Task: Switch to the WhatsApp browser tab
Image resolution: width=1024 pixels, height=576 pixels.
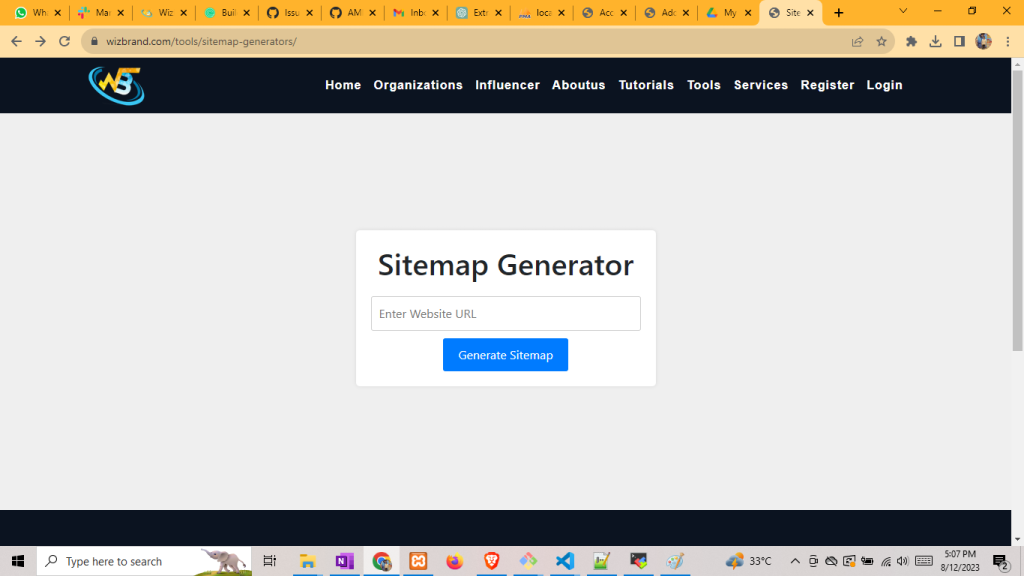Action: coord(31,13)
